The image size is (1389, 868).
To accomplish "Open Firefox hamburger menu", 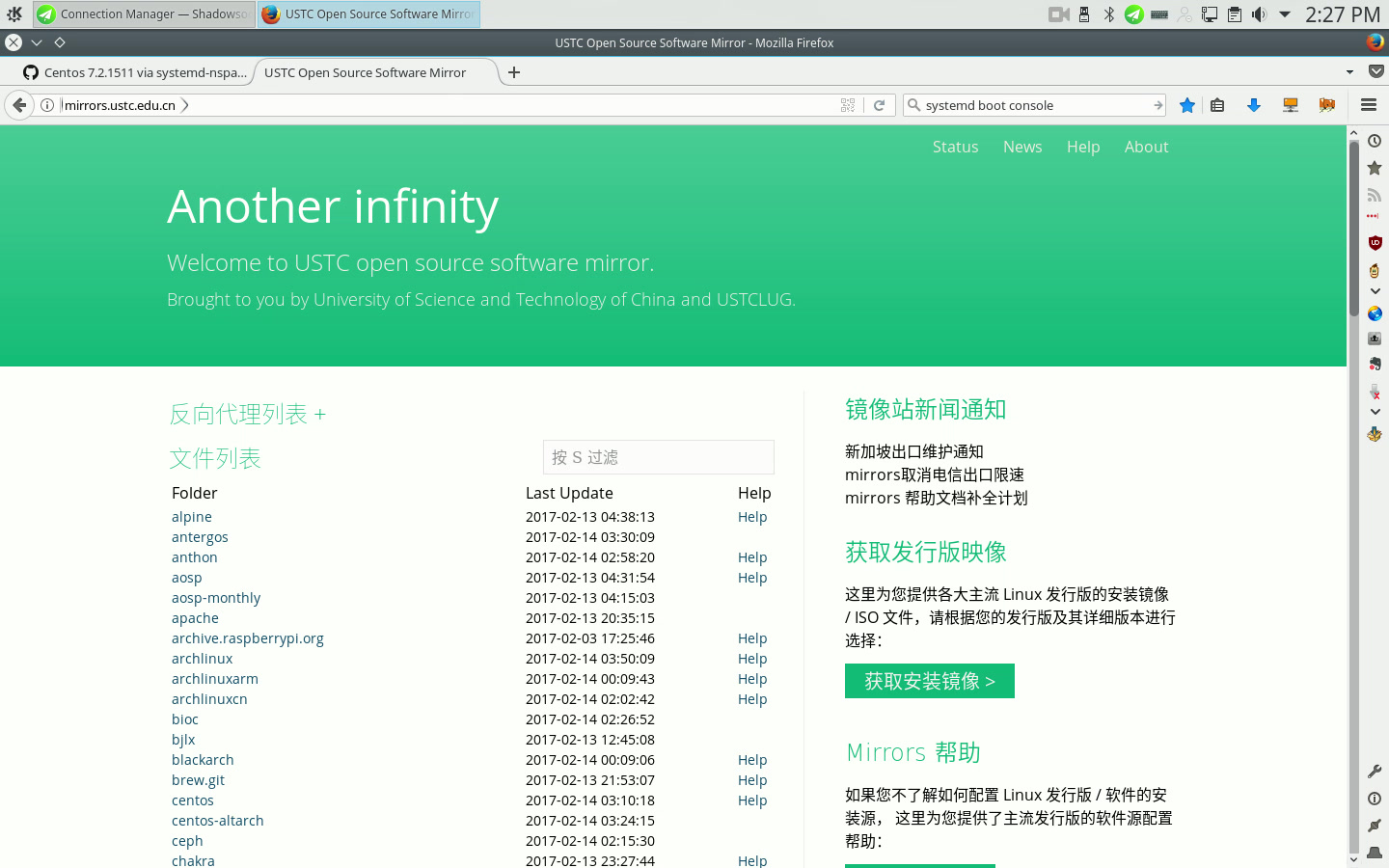I will point(1368,105).
